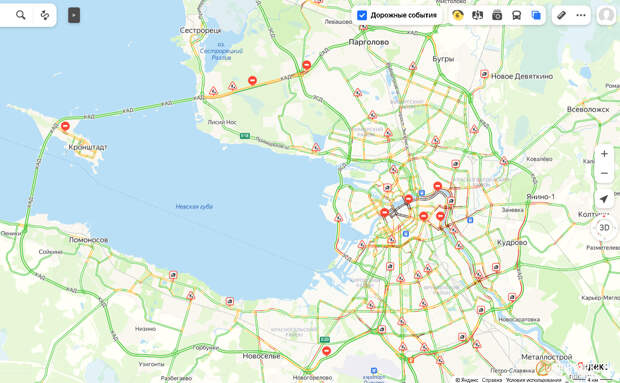The image size is (620, 383).
Task: Zoom out with the minus button
Action: [604, 173]
